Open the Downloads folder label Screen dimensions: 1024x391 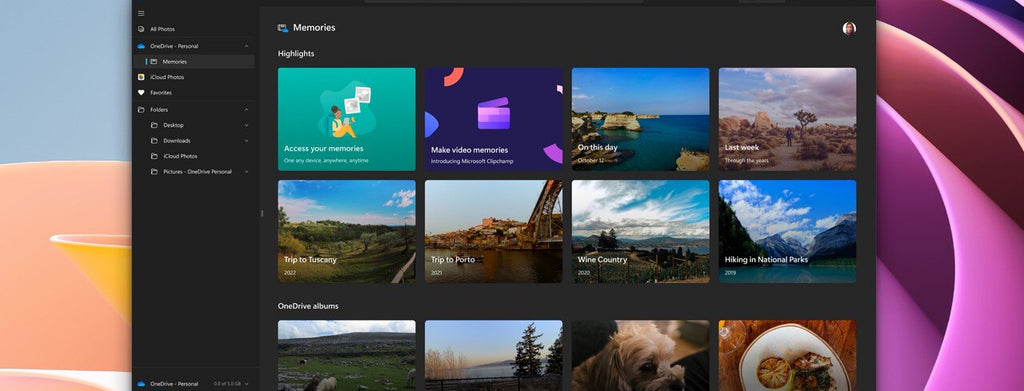[x=177, y=141]
